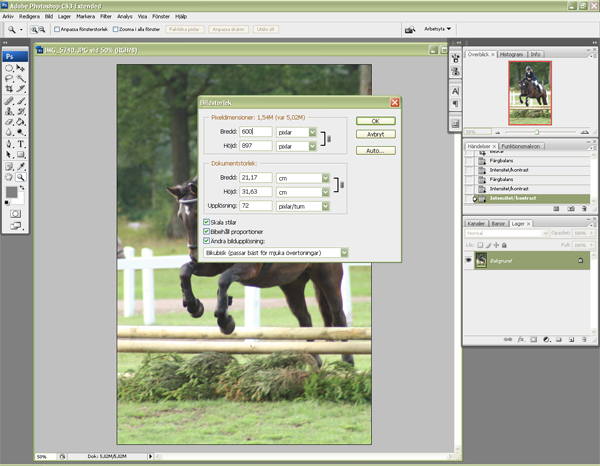Adjust the Överblick zoom slider

coord(537,132)
